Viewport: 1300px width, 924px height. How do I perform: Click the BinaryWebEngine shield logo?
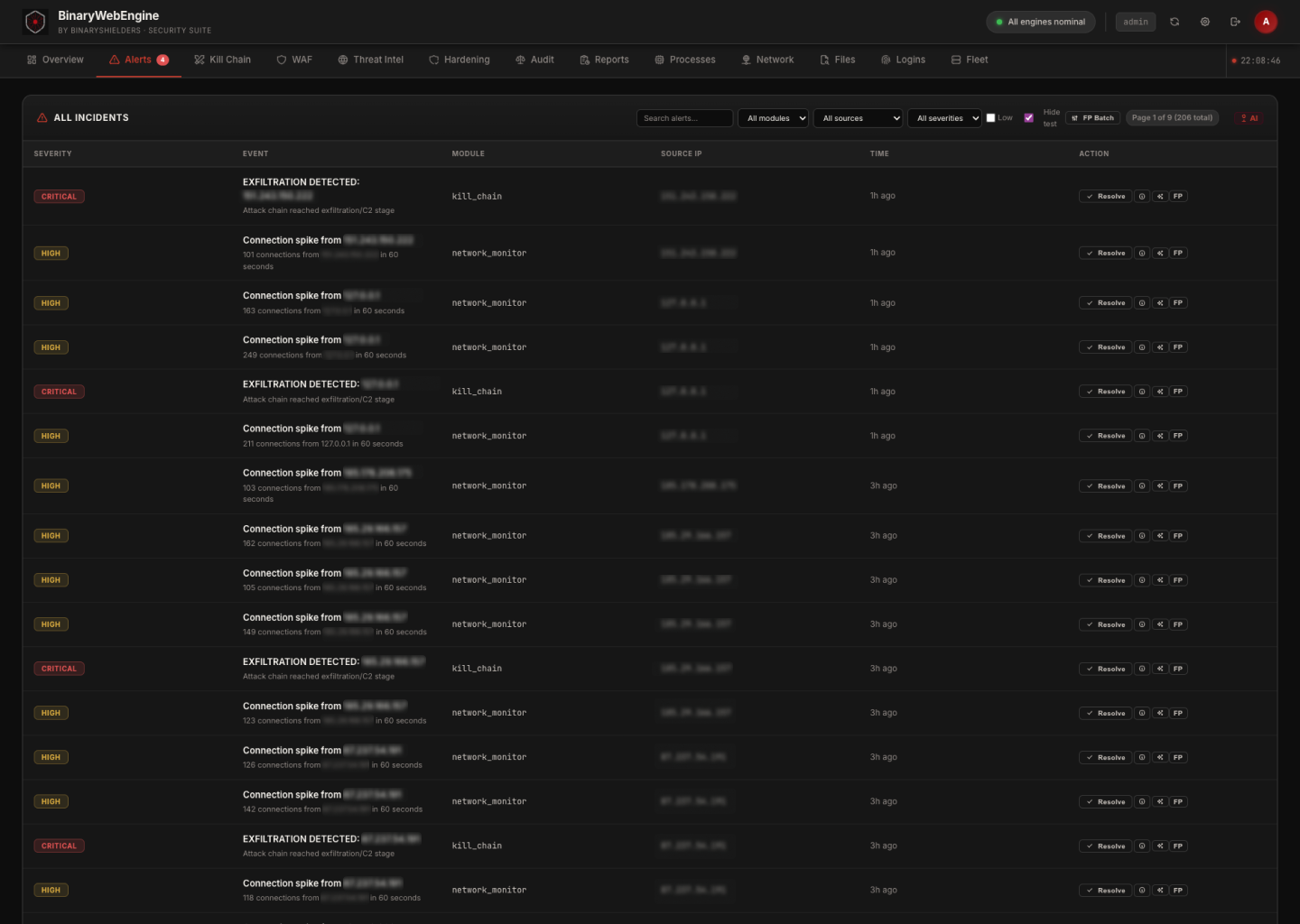click(35, 22)
